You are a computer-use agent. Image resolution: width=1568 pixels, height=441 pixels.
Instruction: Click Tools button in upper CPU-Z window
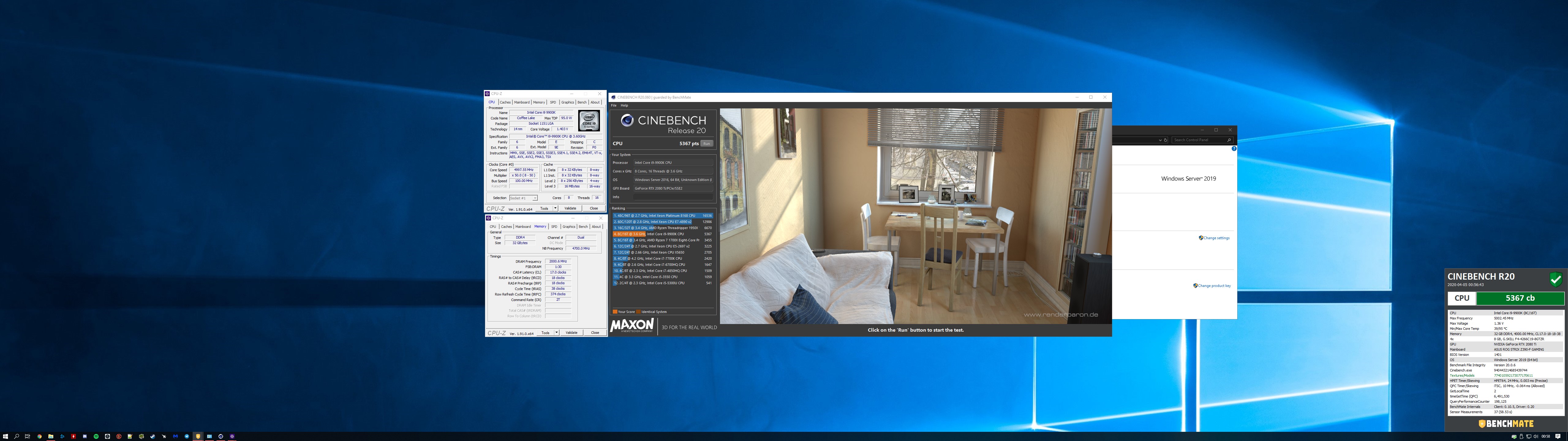(x=544, y=208)
